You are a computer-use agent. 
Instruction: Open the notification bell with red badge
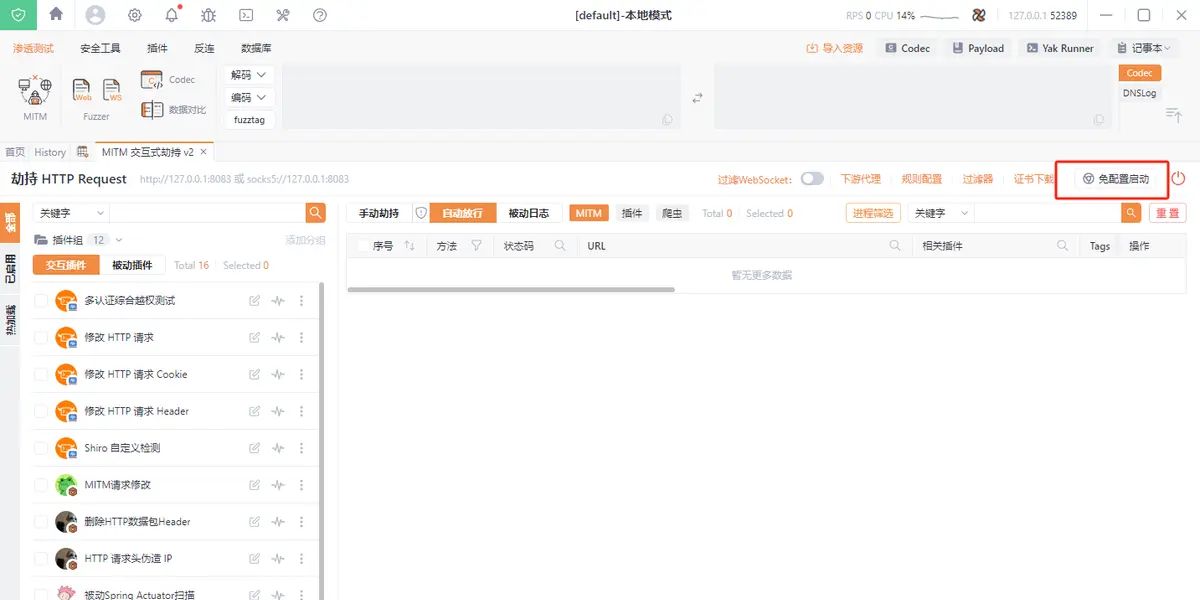170,15
